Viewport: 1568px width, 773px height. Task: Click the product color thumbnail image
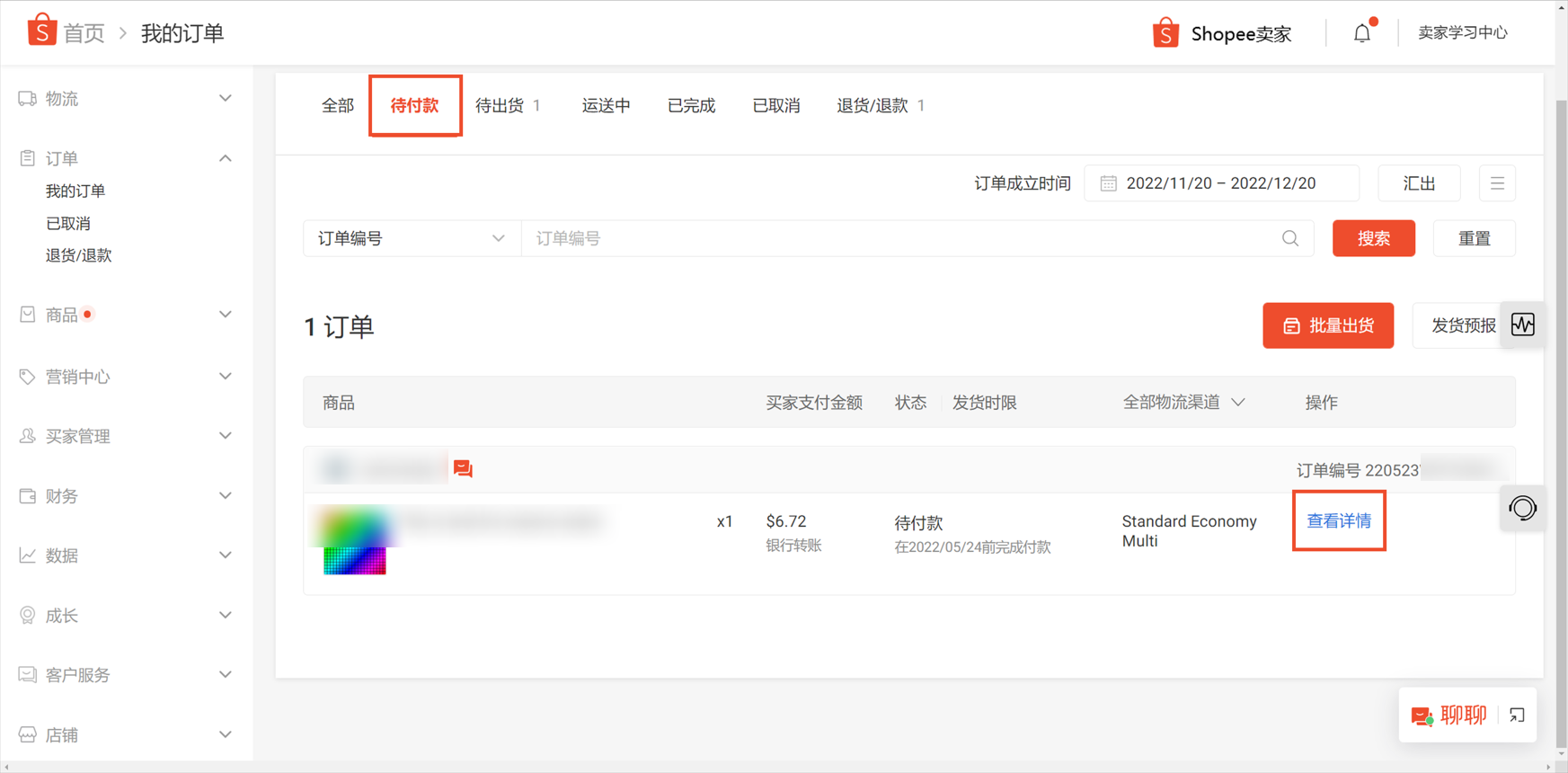355,540
